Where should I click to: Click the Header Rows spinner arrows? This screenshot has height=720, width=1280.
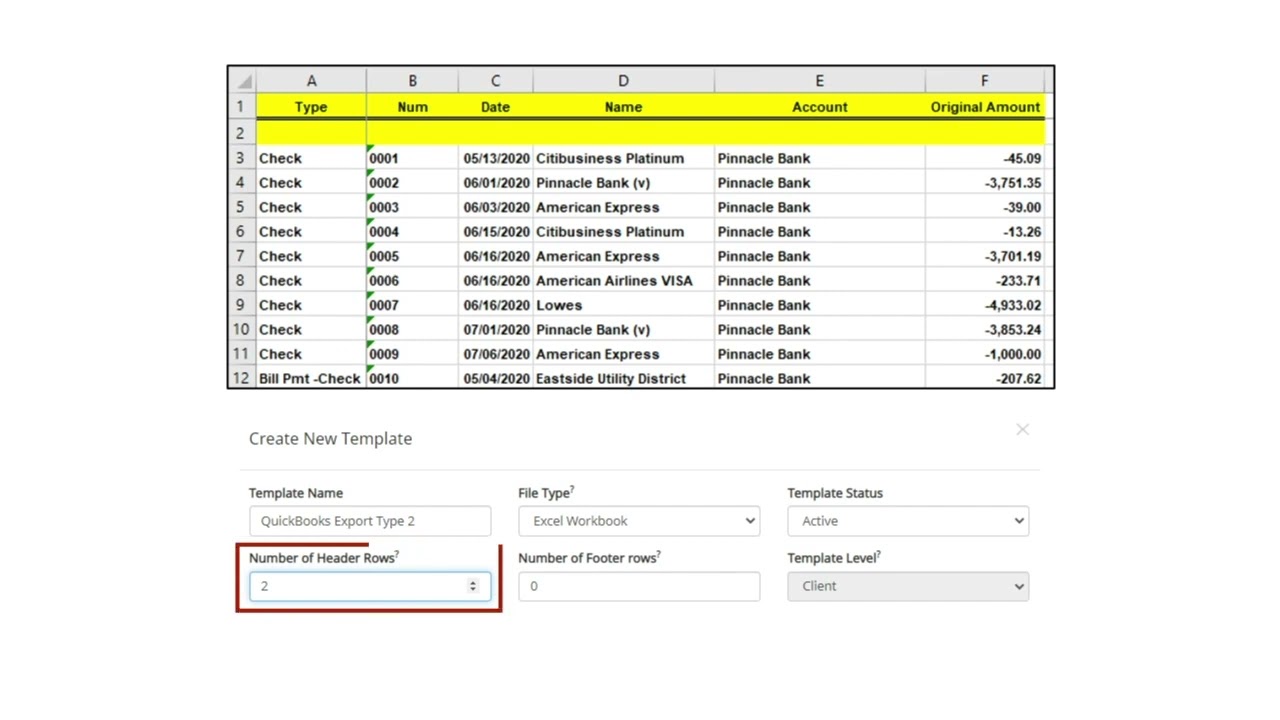[473, 586]
